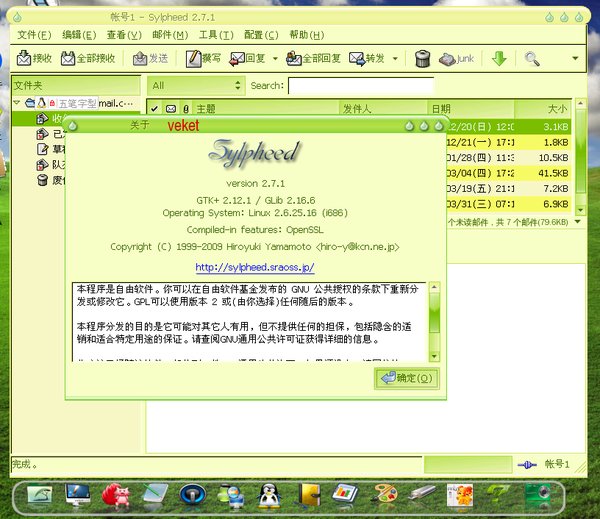600x519 pixels.
Task: Collapse the mail account tree node
Action: pyautogui.click(x=16, y=103)
